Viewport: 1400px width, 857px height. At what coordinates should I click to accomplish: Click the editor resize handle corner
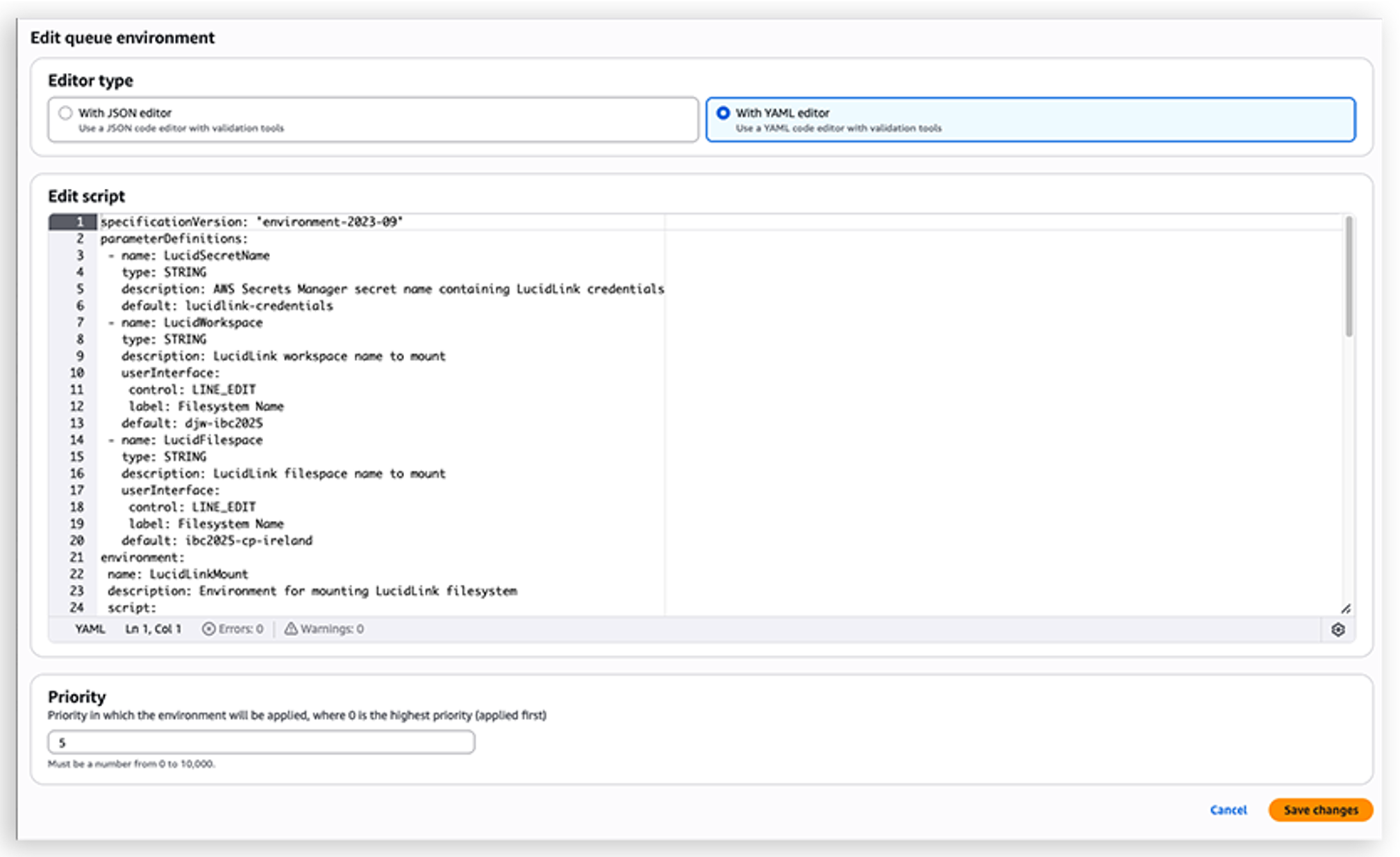1345,608
